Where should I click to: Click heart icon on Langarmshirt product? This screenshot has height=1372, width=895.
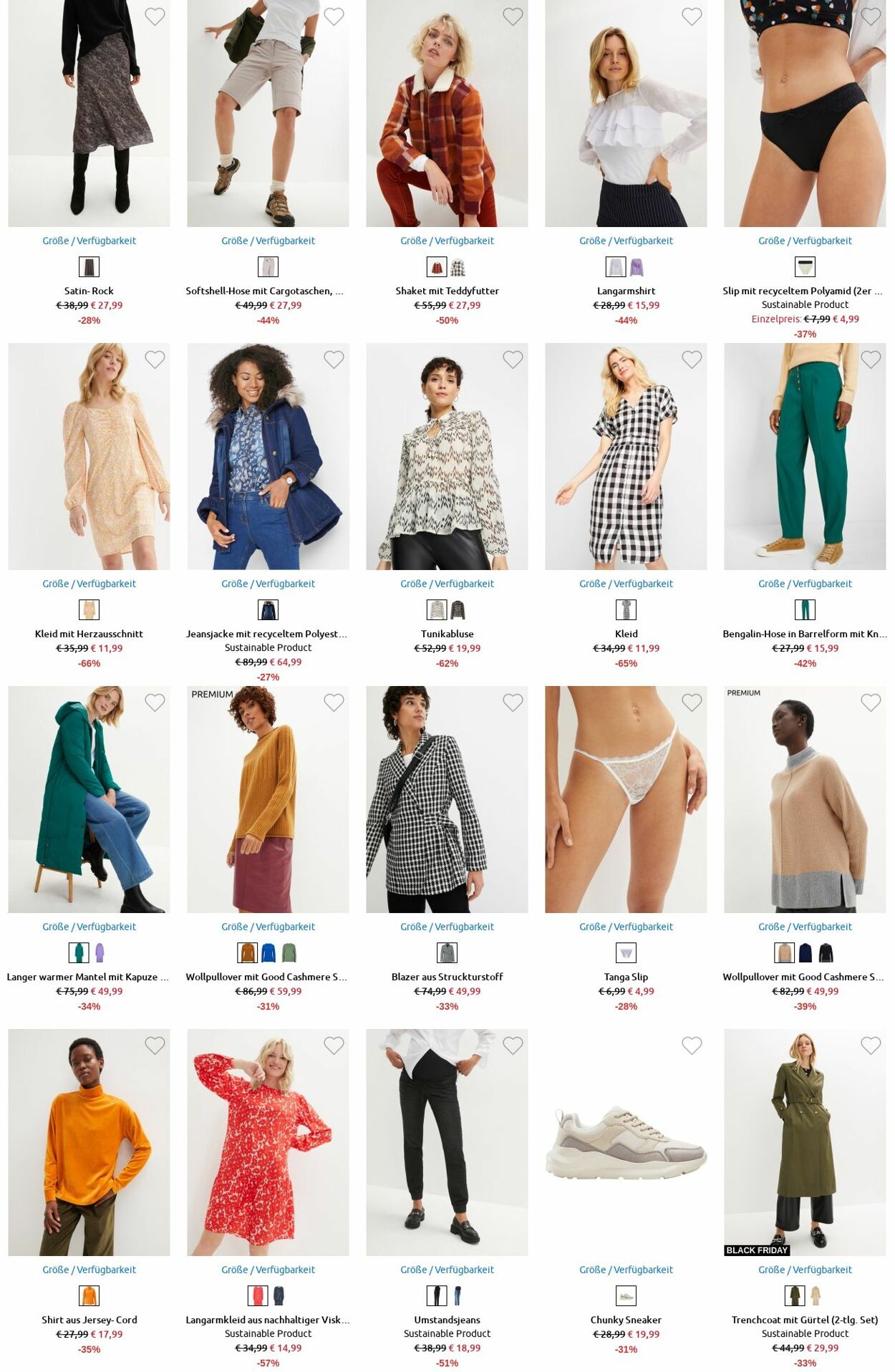coord(692,16)
